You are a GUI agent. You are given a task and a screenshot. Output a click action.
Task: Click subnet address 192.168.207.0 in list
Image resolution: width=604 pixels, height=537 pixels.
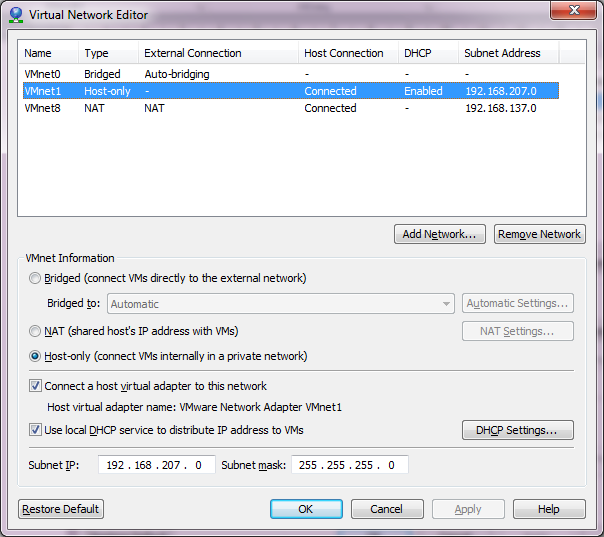pyautogui.click(x=501, y=91)
